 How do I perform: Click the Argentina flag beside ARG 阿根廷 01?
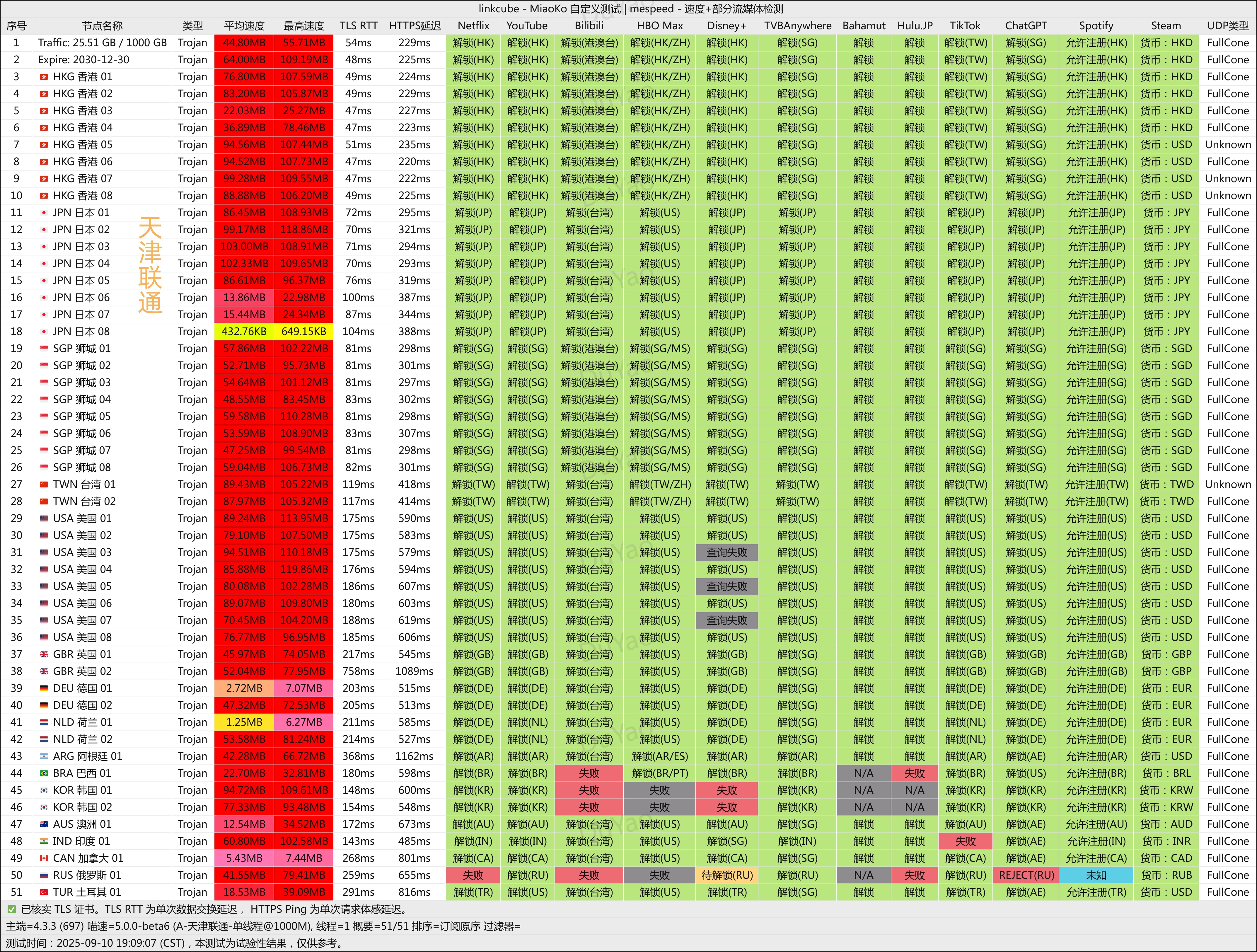pyautogui.click(x=44, y=757)
